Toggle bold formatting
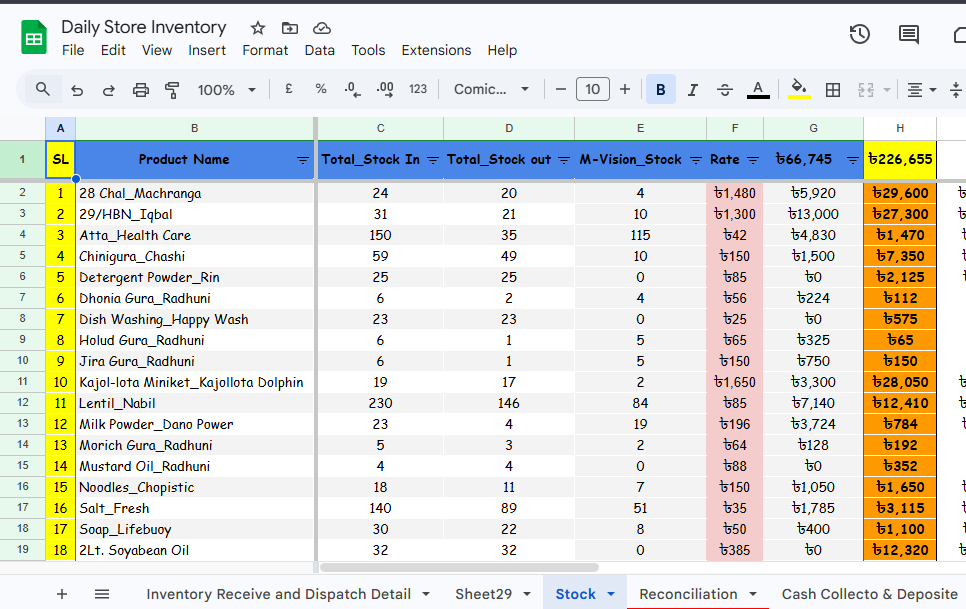The height and width of the screenshot is (609, 966). [660, 90]
